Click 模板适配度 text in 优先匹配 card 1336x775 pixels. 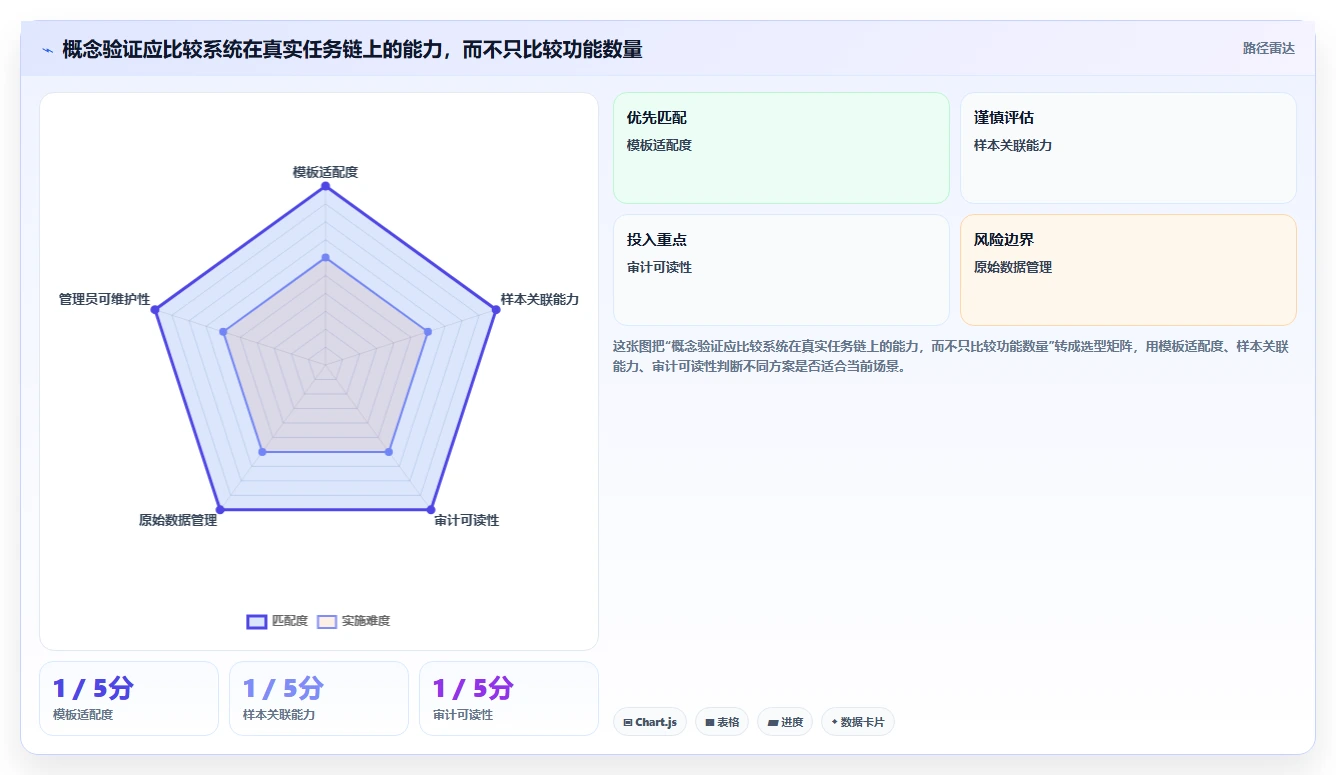(x=659, y=145)
